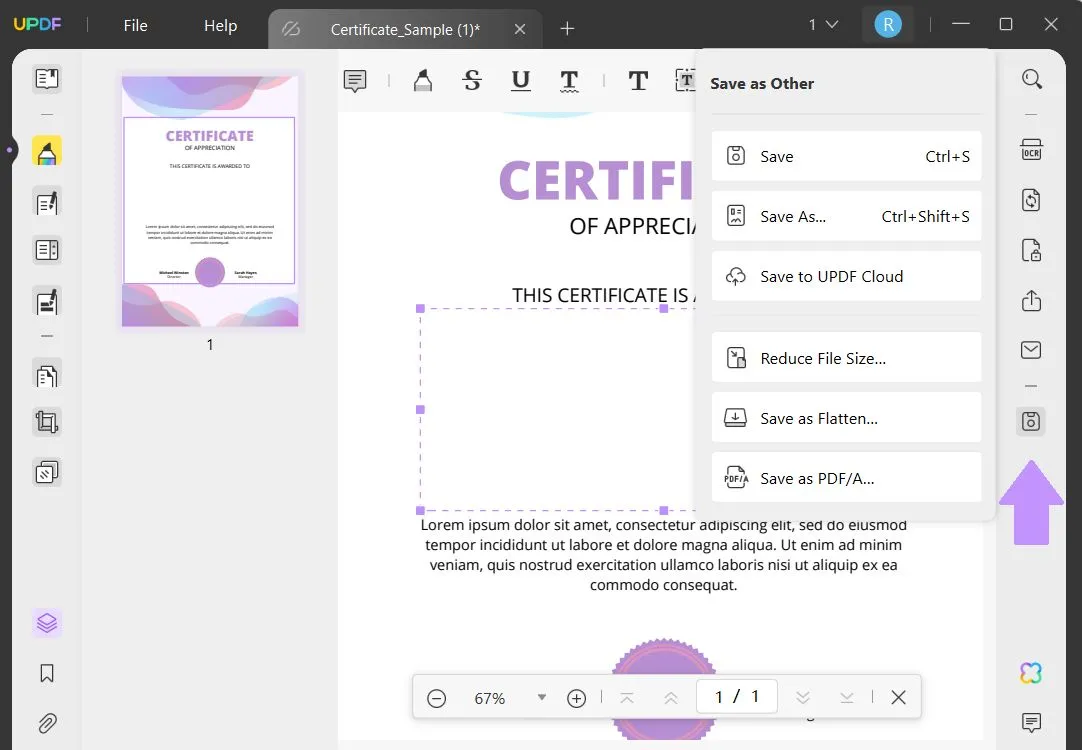Click the OF APPRECIATION subtitle text
The width and height of the screenshot is (1082, 750).
tap(633, 226)
